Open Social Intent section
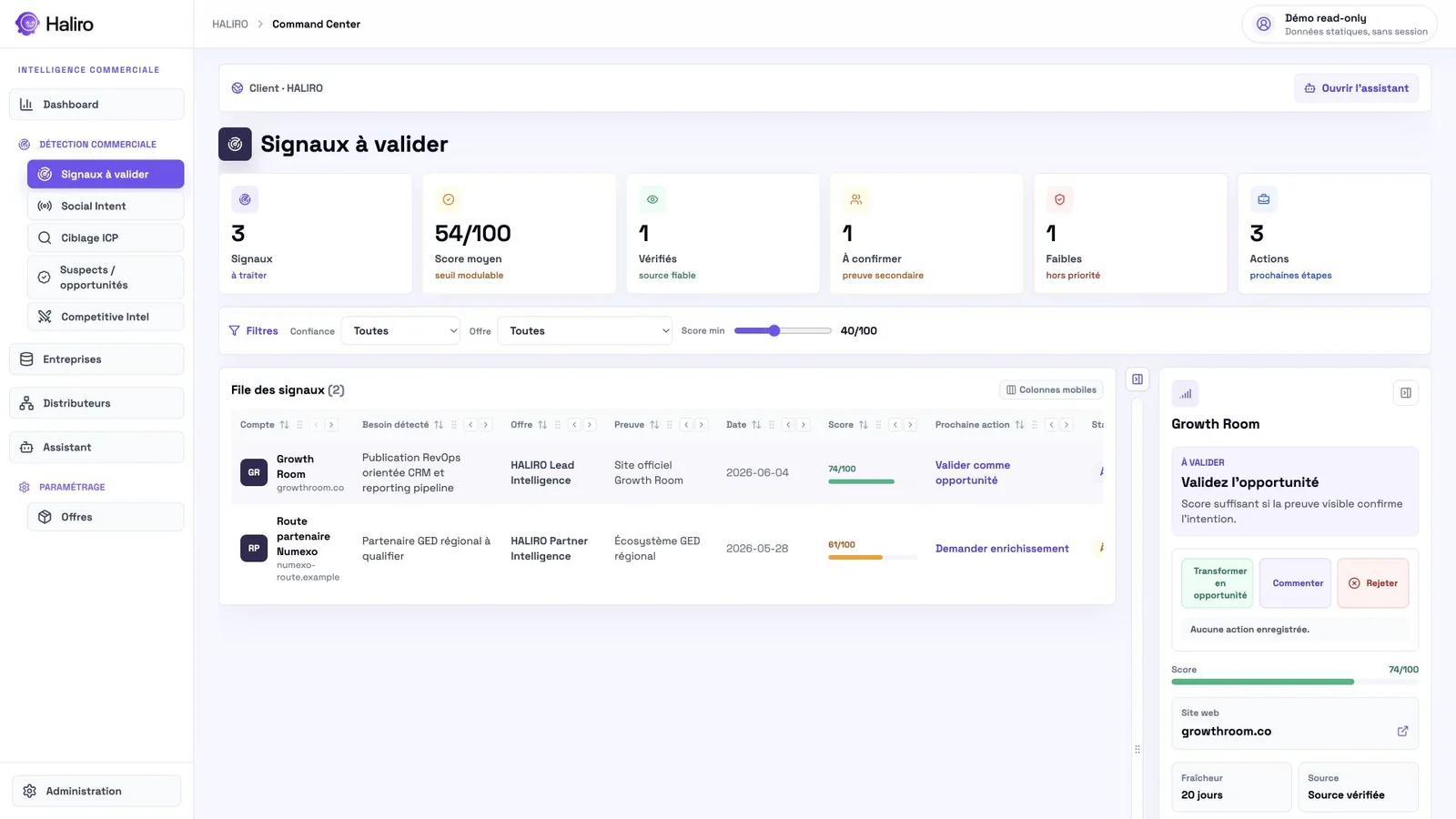The height and width of the screenshot is (819, 1456). pyautogui.click(x=106, y=206)
